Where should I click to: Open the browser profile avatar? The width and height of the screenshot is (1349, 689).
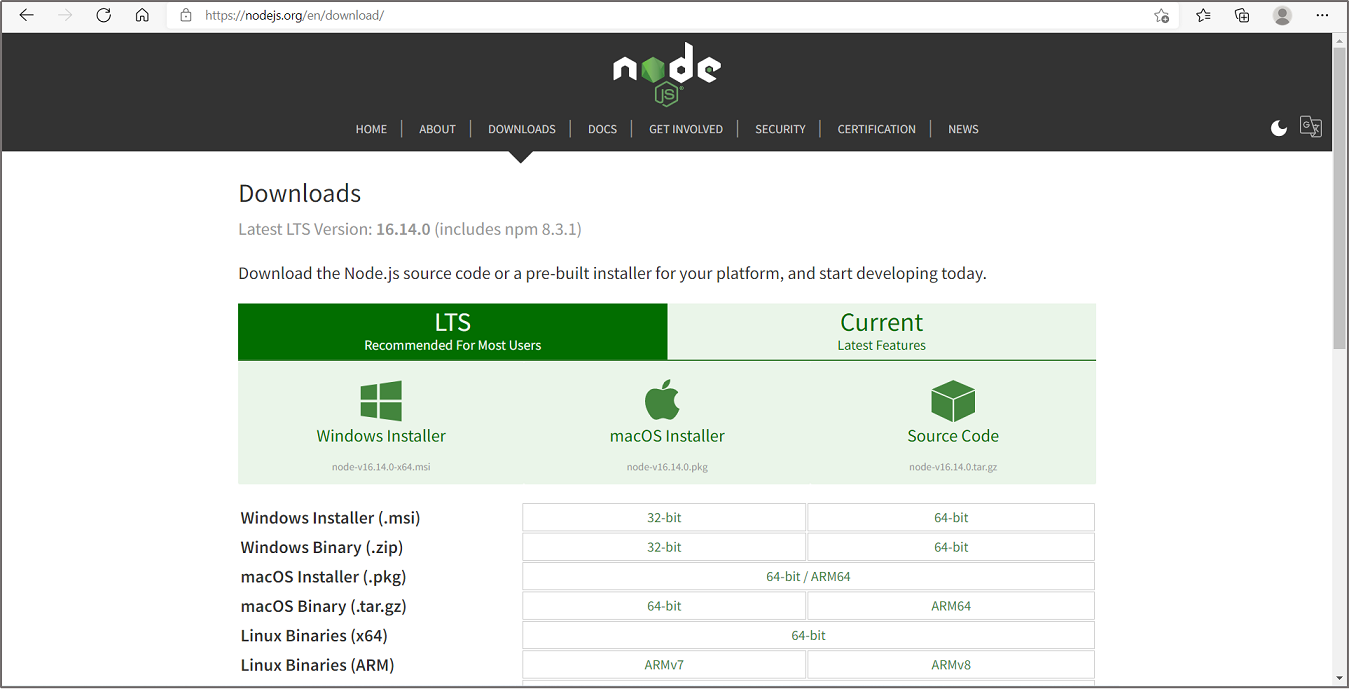pos(1282,16)
